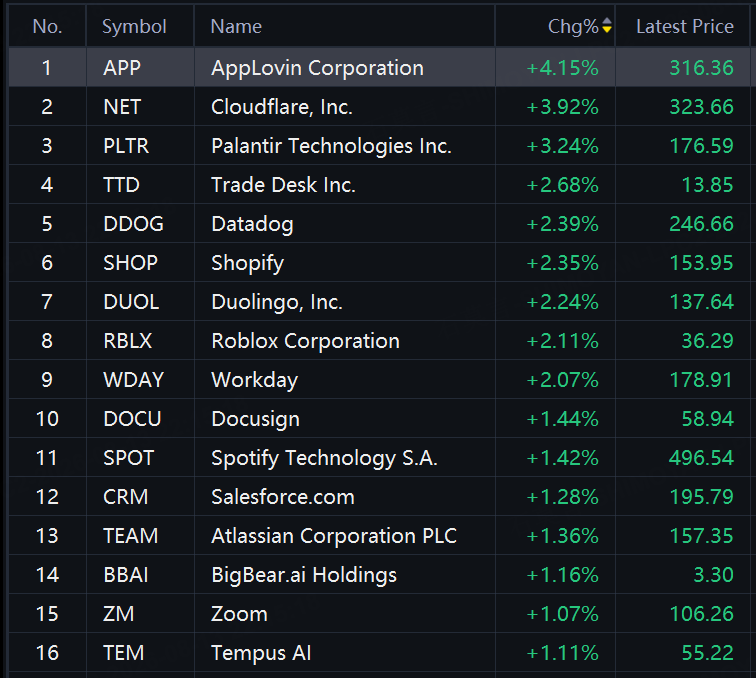Select DUOL Duolingo, Inc. row
This screenshot has width=756, height=678.
[x=379, y=302]
